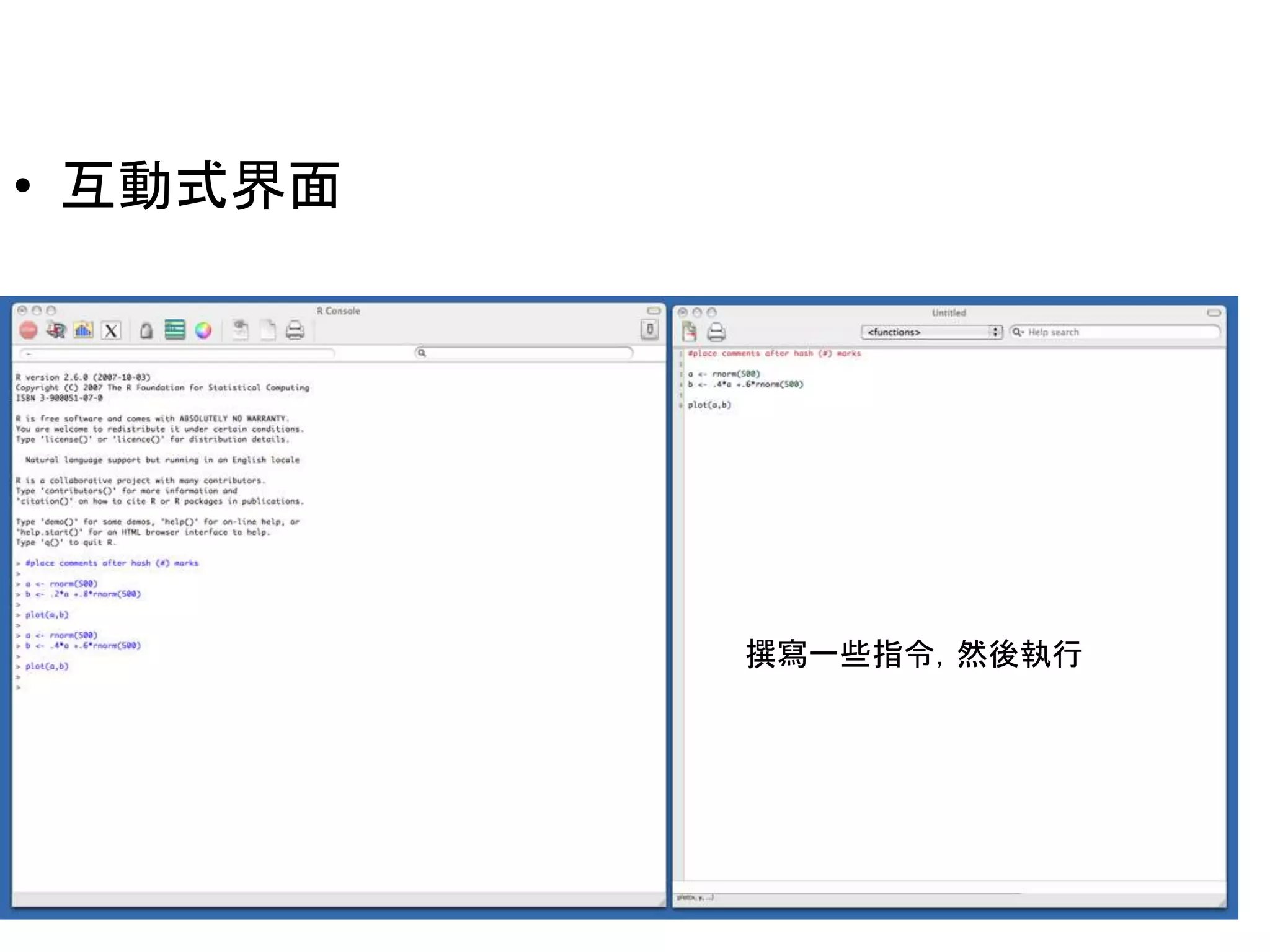Click the Untitled window title
The width and height of the screenshot is (1270, 952).
pyautogui.click(x=949, y=313)
